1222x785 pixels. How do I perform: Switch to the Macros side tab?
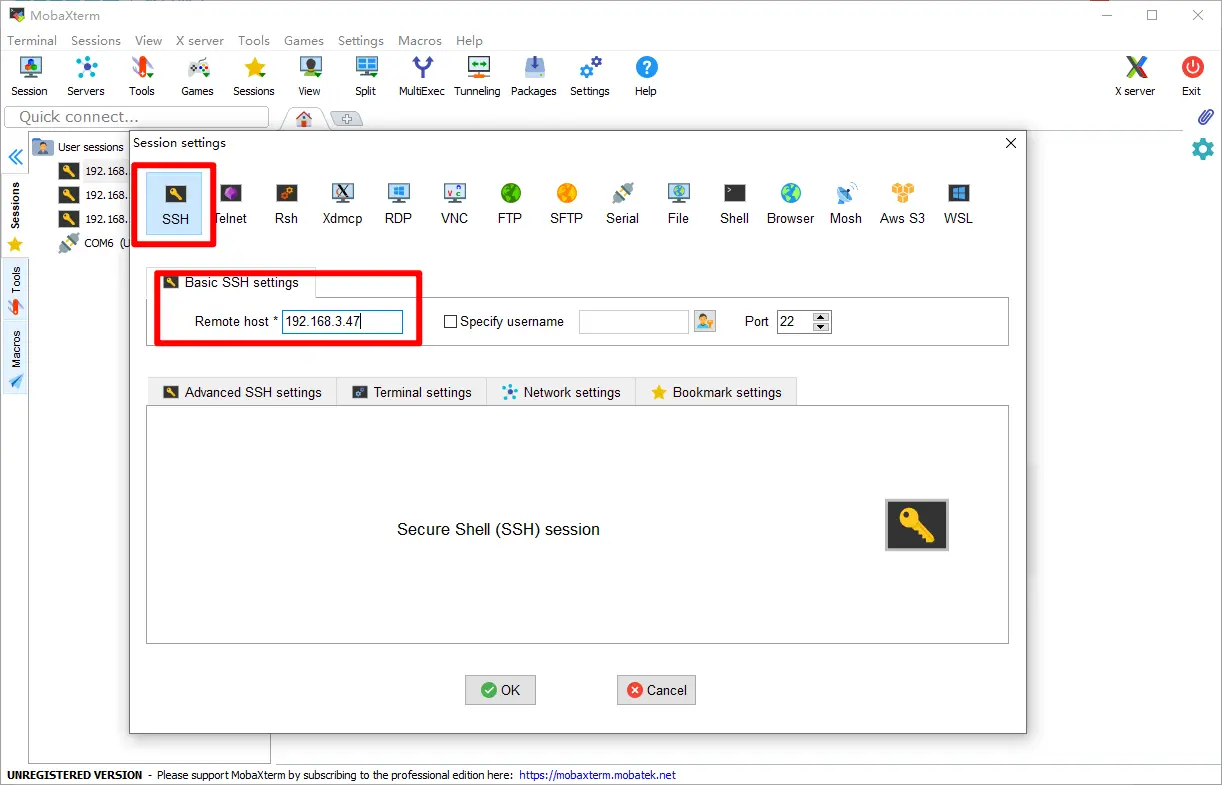[15, 359]
